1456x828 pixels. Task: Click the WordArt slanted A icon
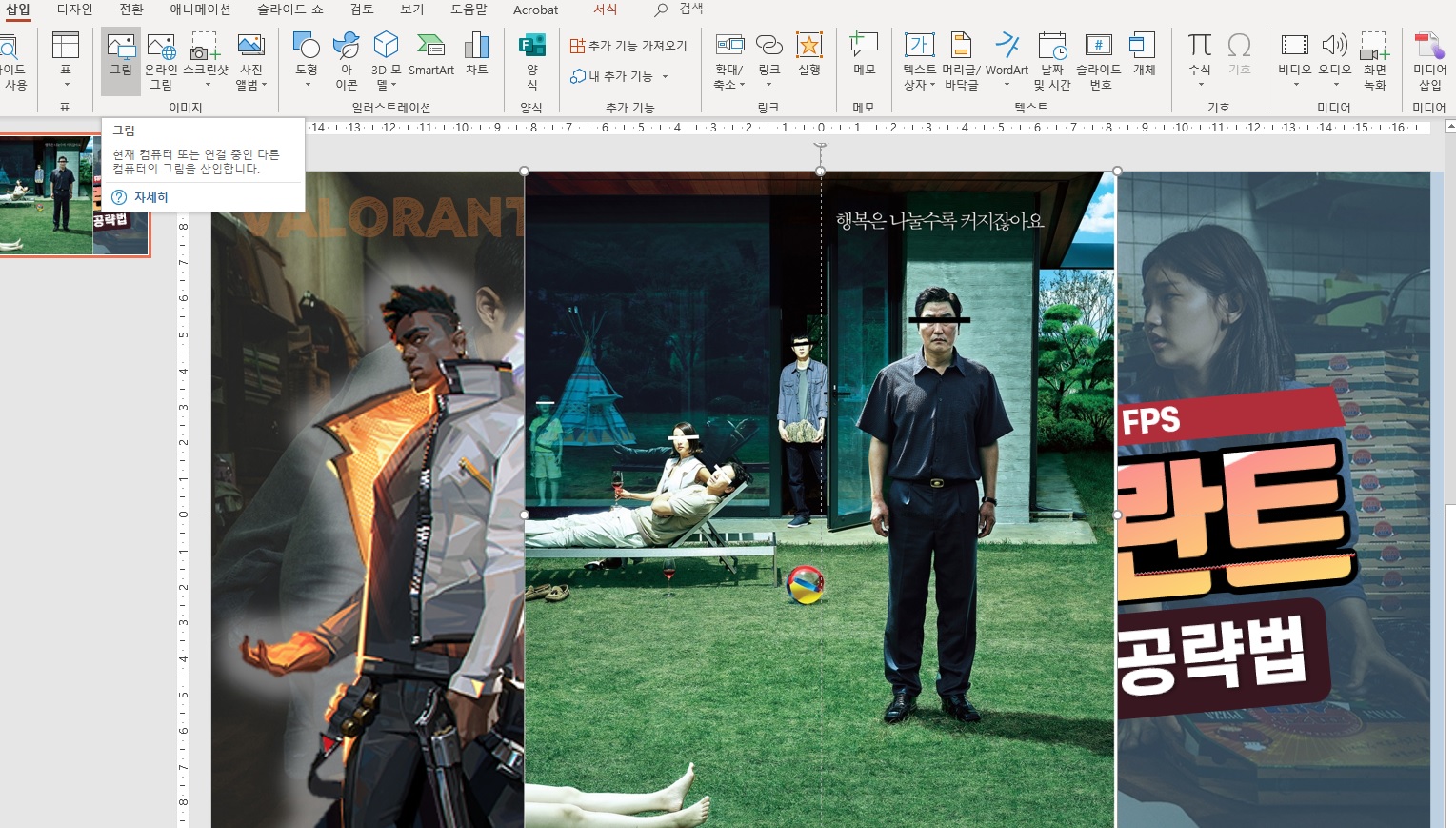pyautogui.click(x=1007, y=45)
